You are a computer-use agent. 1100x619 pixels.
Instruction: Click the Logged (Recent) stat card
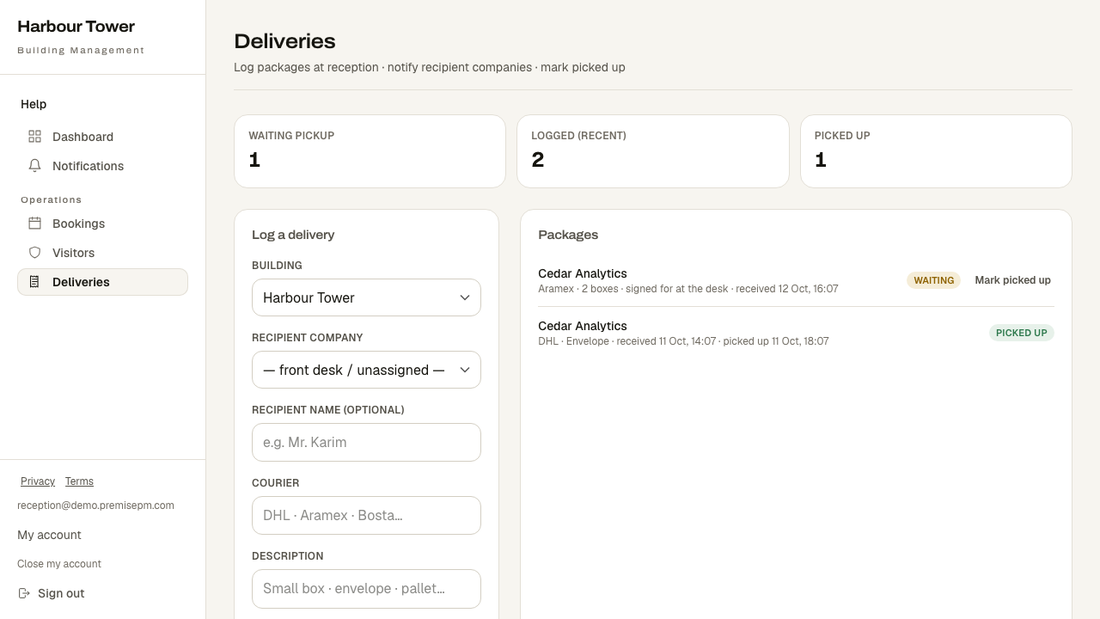tap(653, 152)
